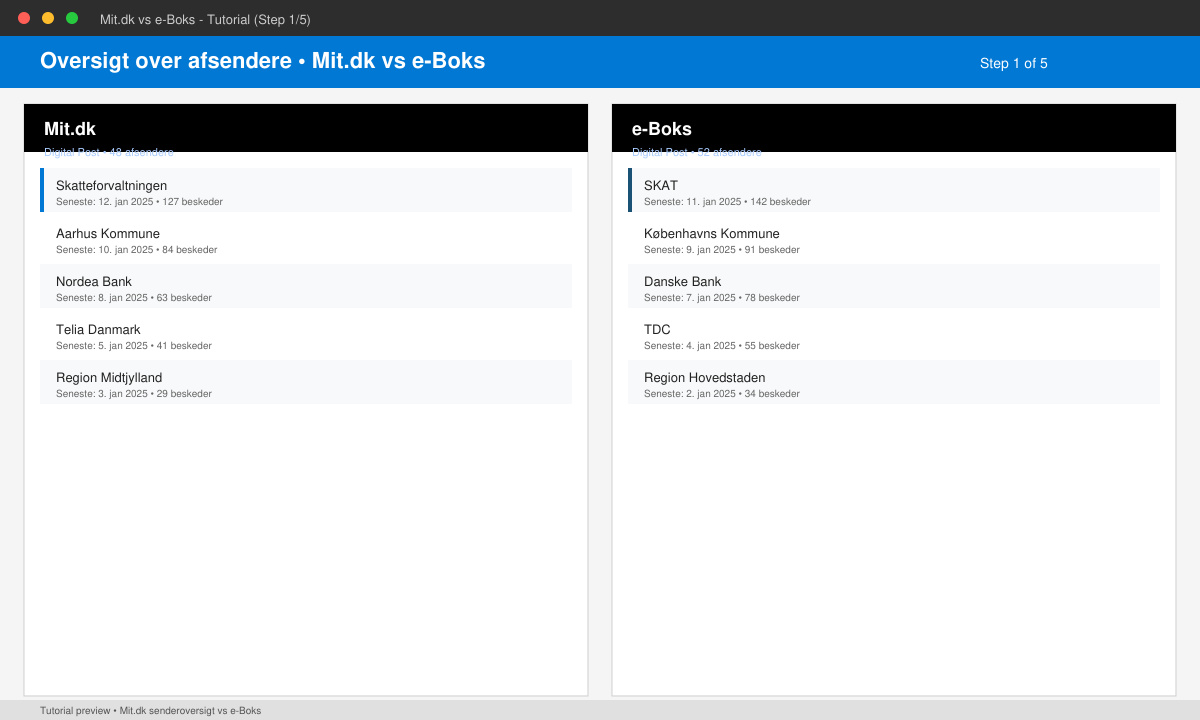Click the 'Tutorial preview' status bar text
Screen dimensions: 1200x720
150,711
